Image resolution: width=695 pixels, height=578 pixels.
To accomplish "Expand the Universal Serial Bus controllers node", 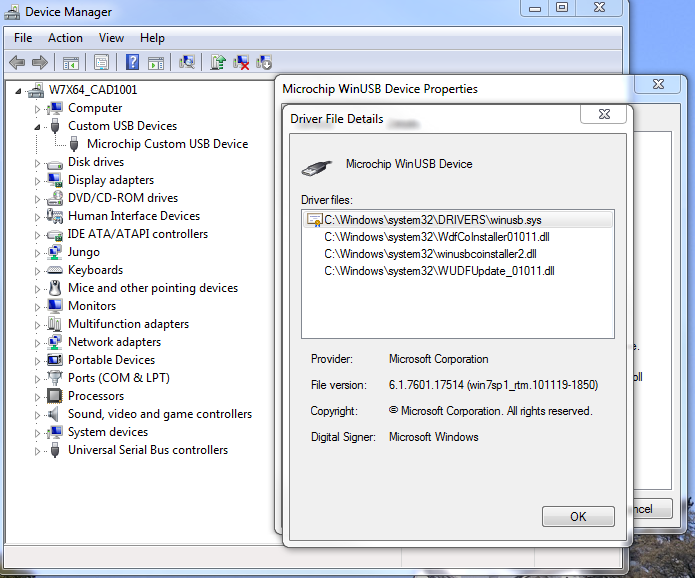I will (x=37, y=451).
